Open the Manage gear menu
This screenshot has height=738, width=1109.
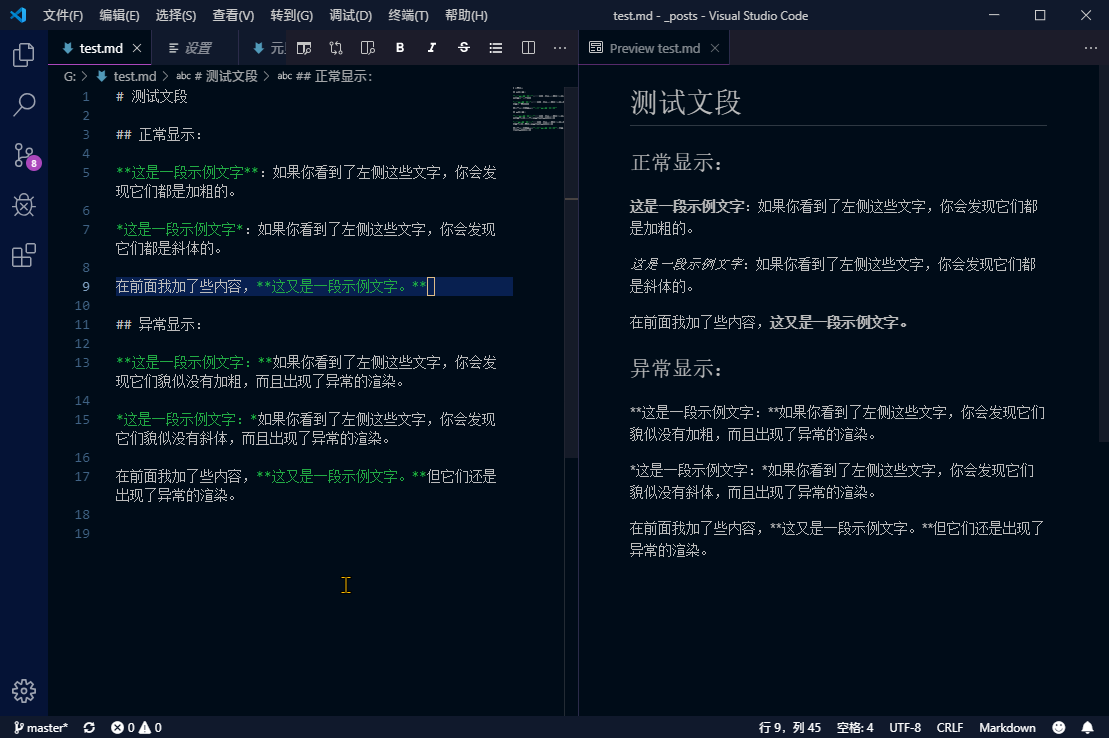tap(23, 691)
